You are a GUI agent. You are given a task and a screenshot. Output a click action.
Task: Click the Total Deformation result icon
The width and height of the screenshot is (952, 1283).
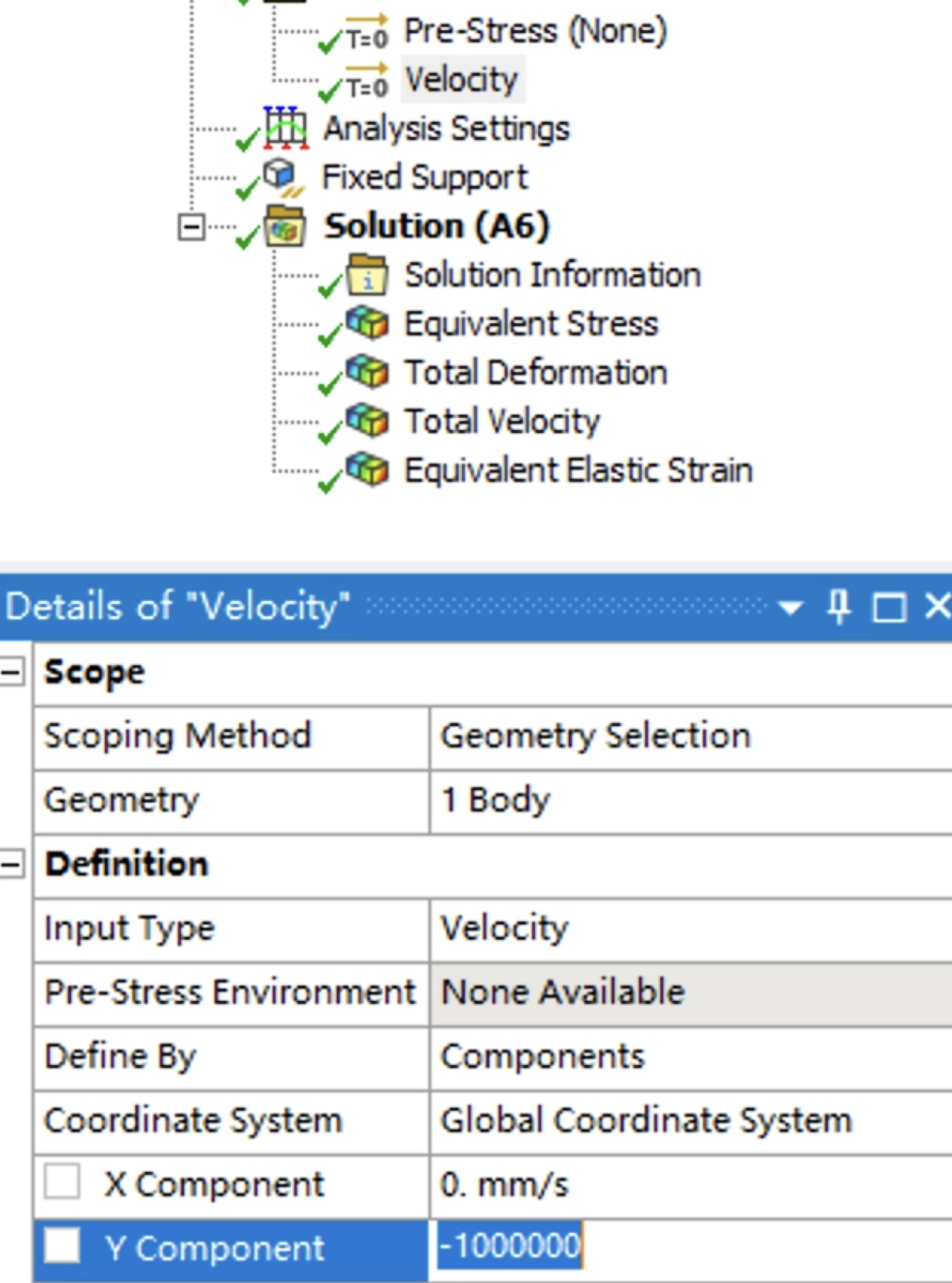click(368, 372)
